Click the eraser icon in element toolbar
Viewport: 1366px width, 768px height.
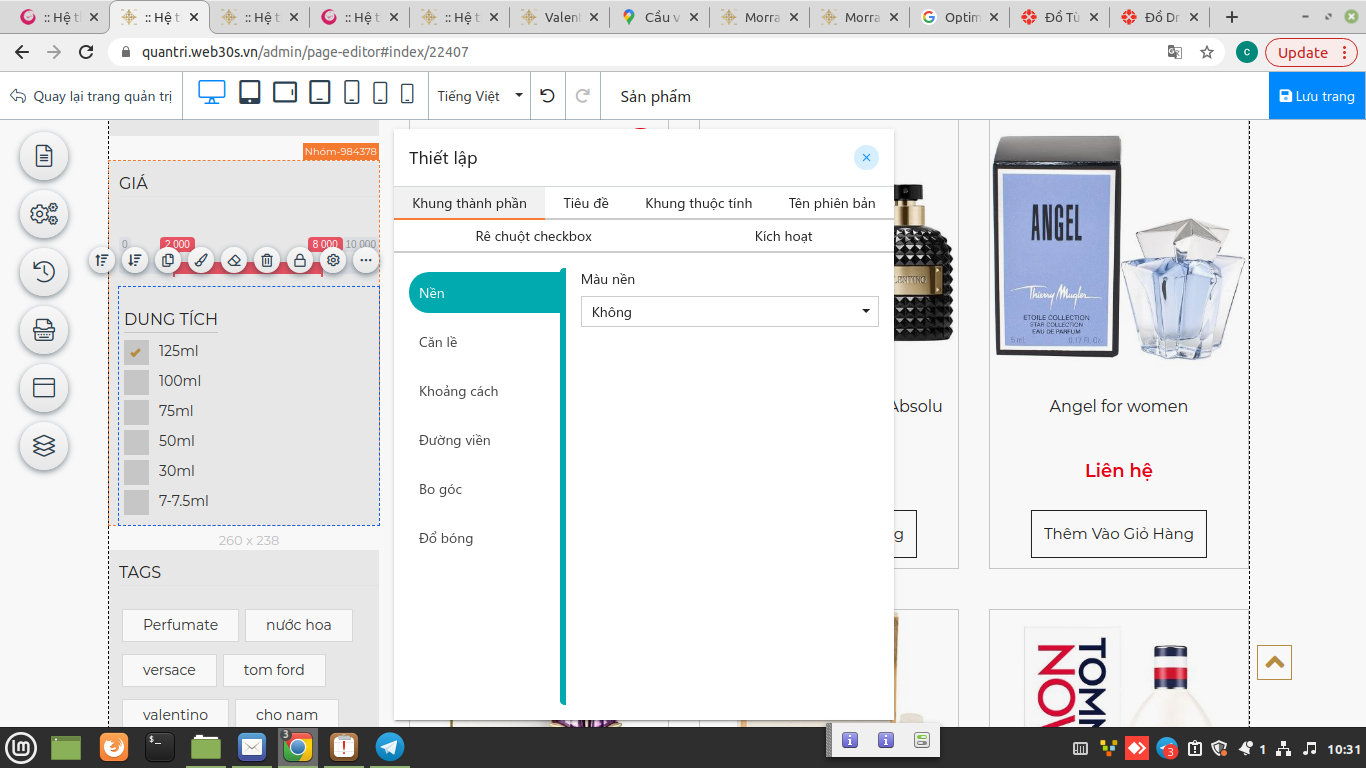pos(234,260)
